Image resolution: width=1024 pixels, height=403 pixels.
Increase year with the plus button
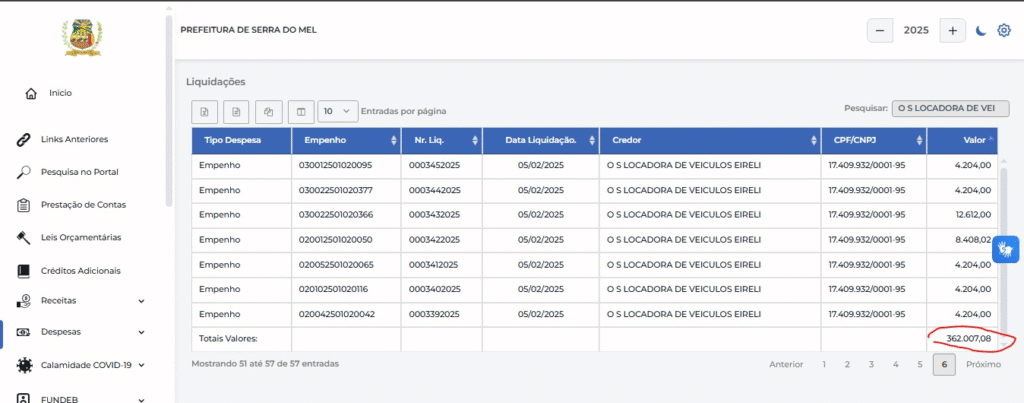pyautogui.click(x=953, y=31)
